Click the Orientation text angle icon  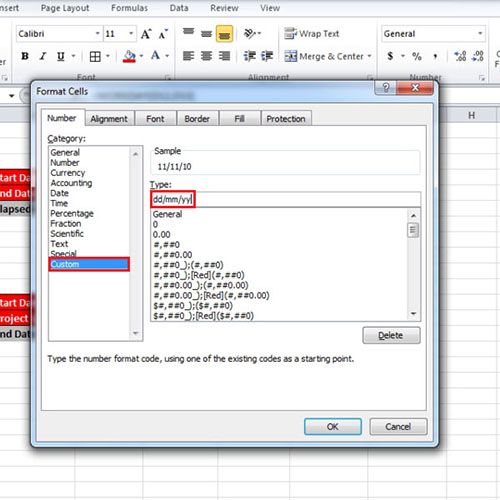pyautogui.click(x=250, y=33)
